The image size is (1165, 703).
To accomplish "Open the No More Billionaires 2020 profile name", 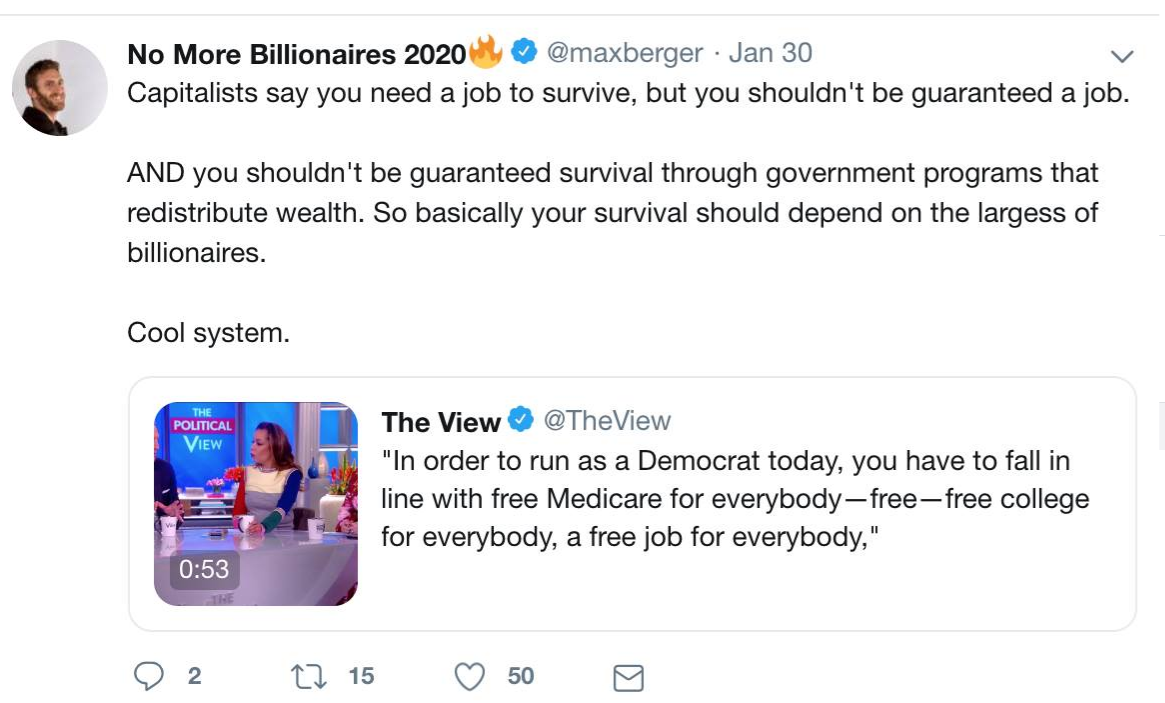I will pyautogui.click(x=296, y=54).
